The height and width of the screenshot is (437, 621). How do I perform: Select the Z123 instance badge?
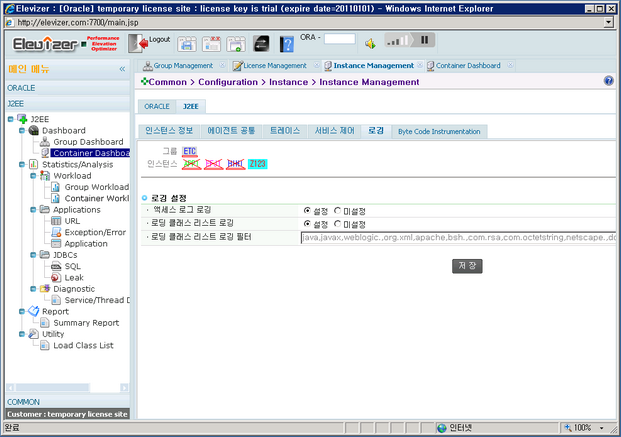[257, 164]
